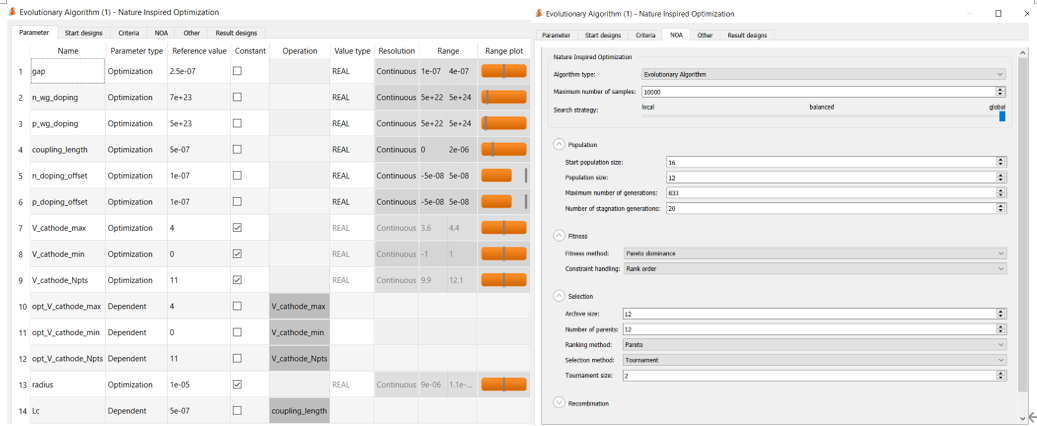Uncheck Constant for V_cathode_Npts
1037x426 pixels.
237,280
